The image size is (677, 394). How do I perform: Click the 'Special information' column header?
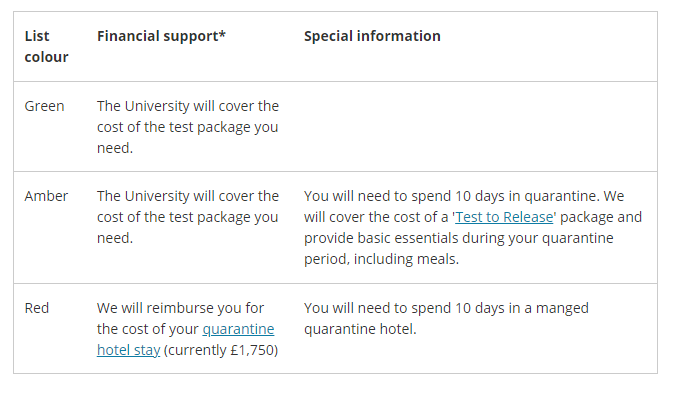372,36
